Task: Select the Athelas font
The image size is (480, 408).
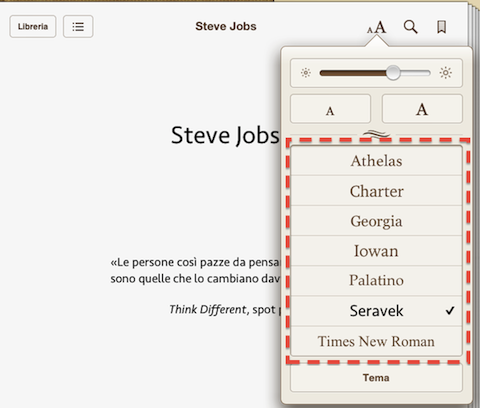Action: tap(376, 161)
